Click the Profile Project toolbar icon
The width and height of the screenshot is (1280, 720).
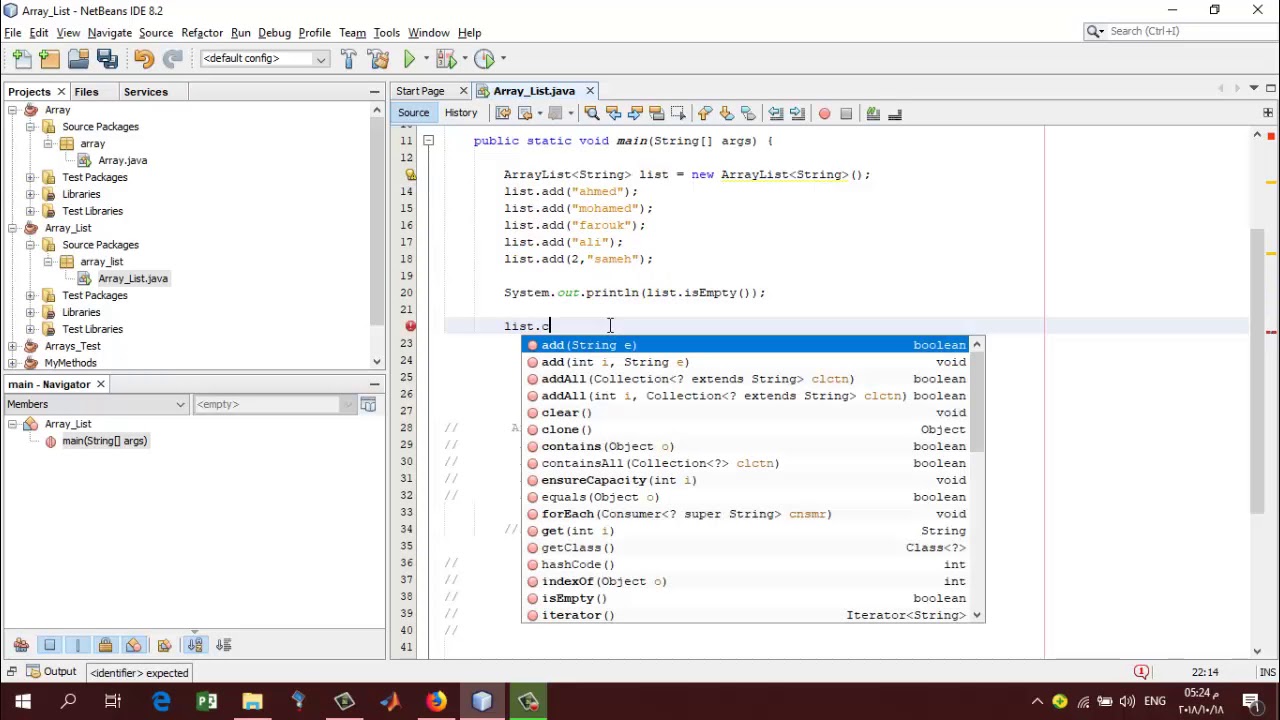(484, 59)
